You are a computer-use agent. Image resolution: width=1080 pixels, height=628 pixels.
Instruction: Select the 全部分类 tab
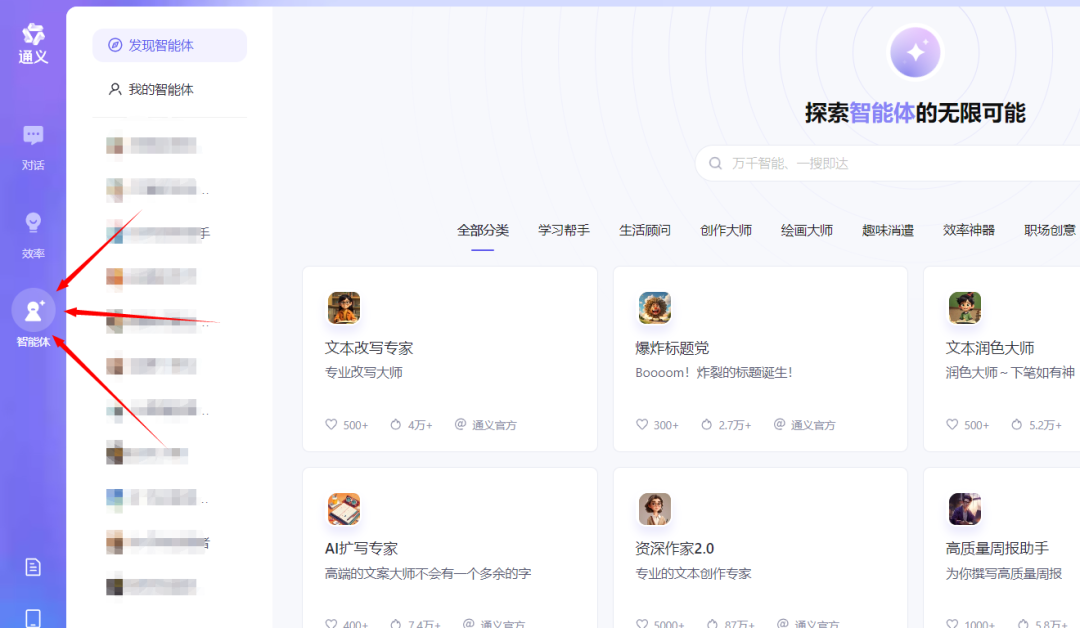(x=483, y=230)
